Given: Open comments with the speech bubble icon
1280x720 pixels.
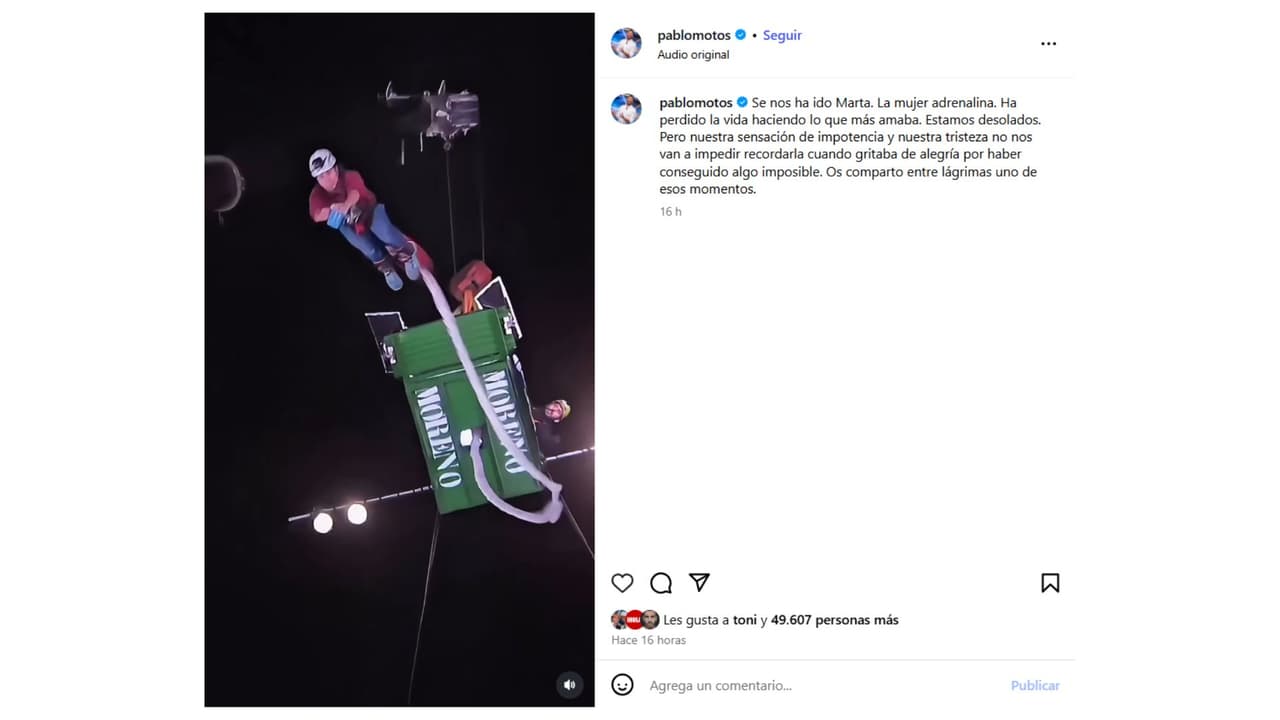Looking at the screenshot, I should coord(661,583).
